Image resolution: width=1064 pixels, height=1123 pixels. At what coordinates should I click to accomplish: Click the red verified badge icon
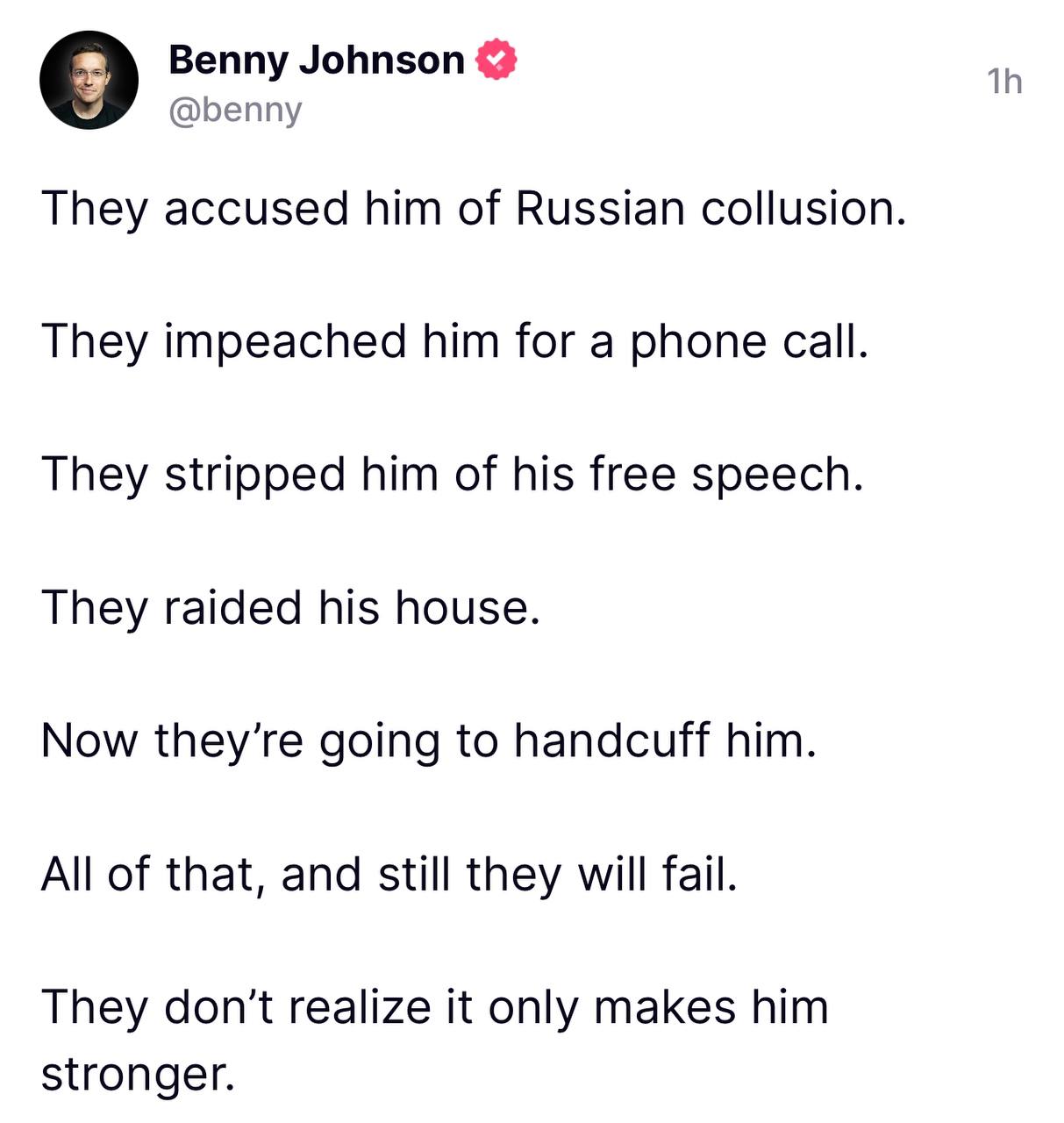point(496,60)
